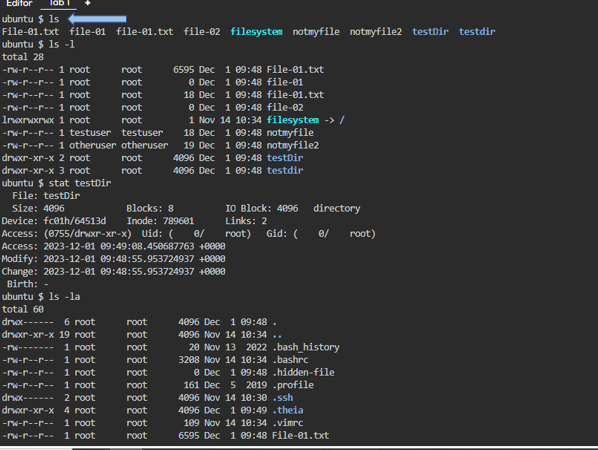Select the blue '.theia' directory name
Screen dimensions: 598x450
288,410
